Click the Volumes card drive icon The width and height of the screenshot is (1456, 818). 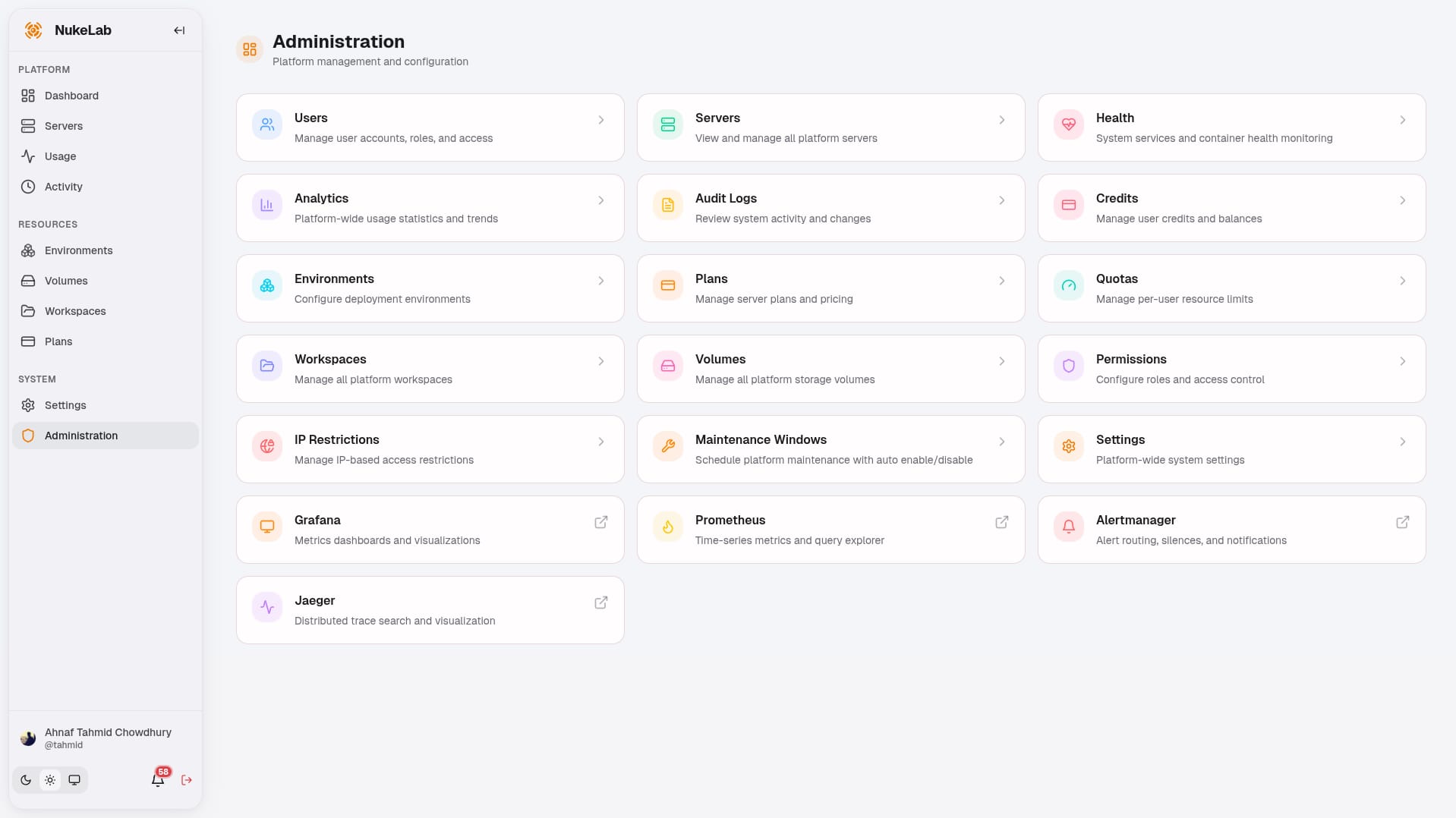(x=668, y=366)
